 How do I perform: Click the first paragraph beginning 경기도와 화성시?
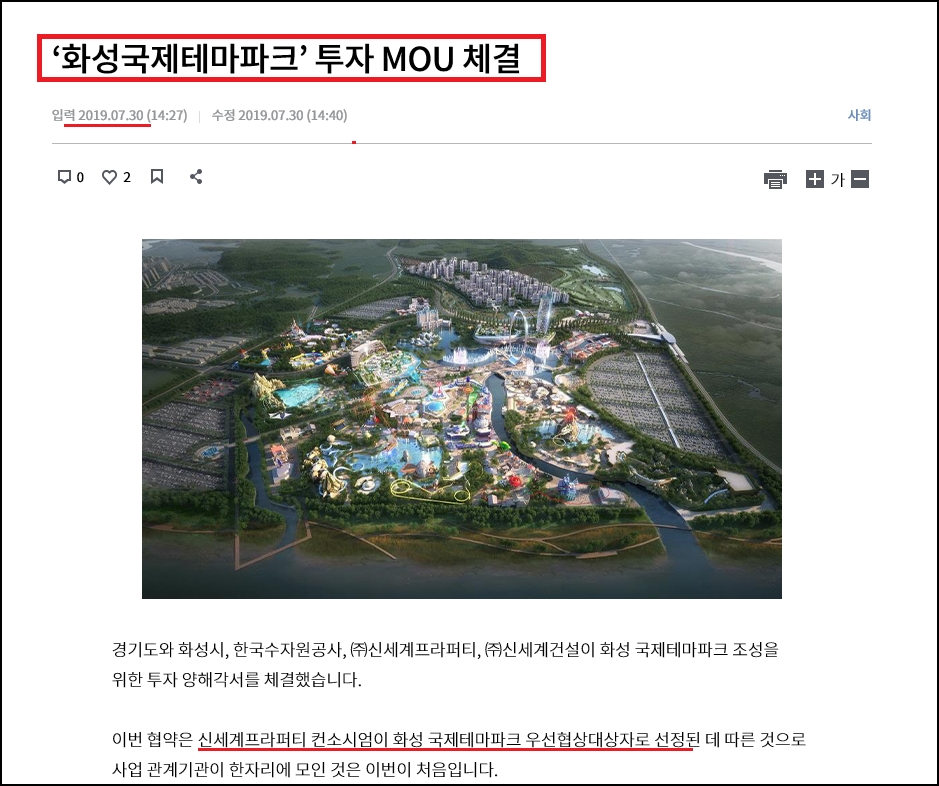point(445,650)
